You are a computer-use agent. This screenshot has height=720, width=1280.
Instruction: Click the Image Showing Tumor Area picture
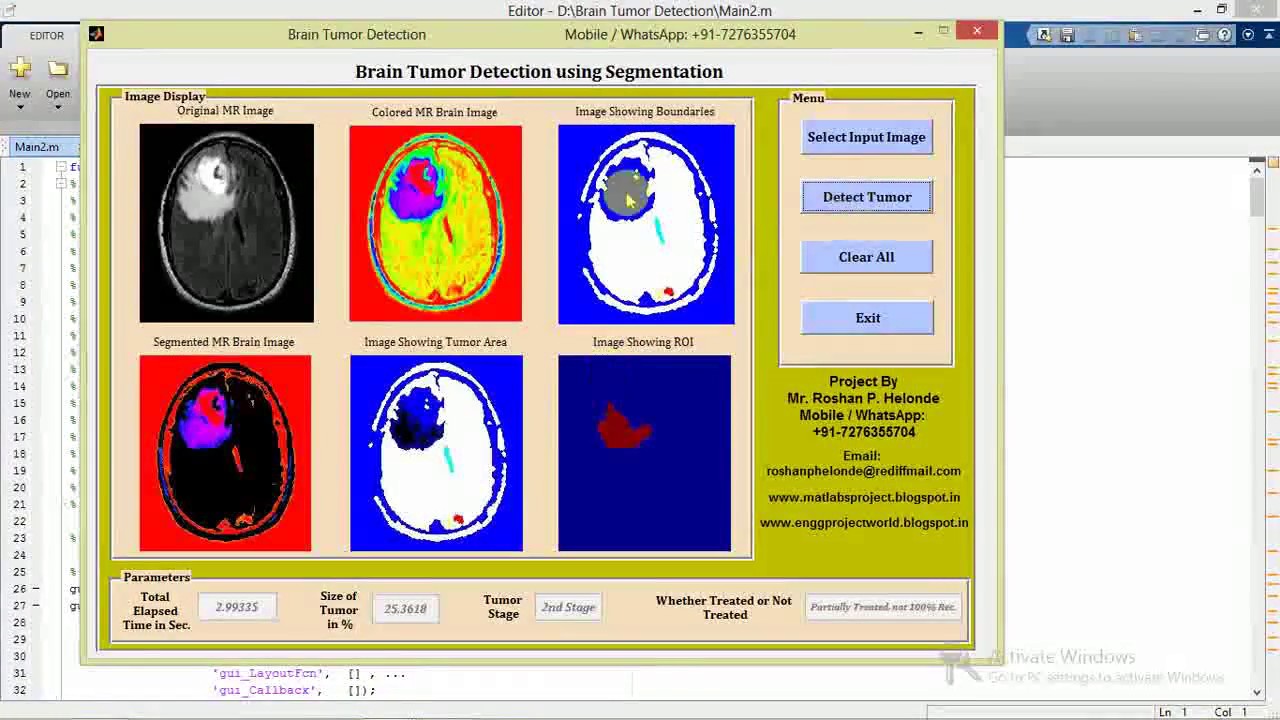[x=436, y=453]
